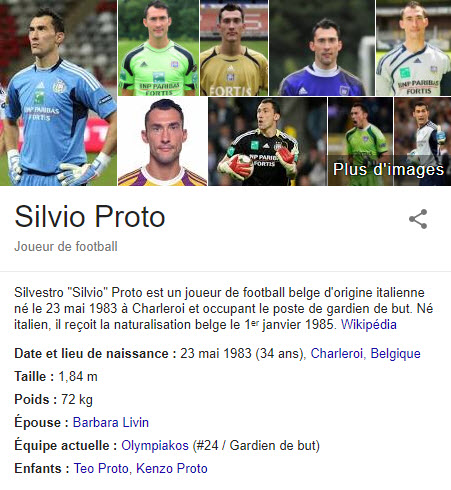Click the Taille 1,84 m fact line
451x490 pixels.
pos(56,376)
